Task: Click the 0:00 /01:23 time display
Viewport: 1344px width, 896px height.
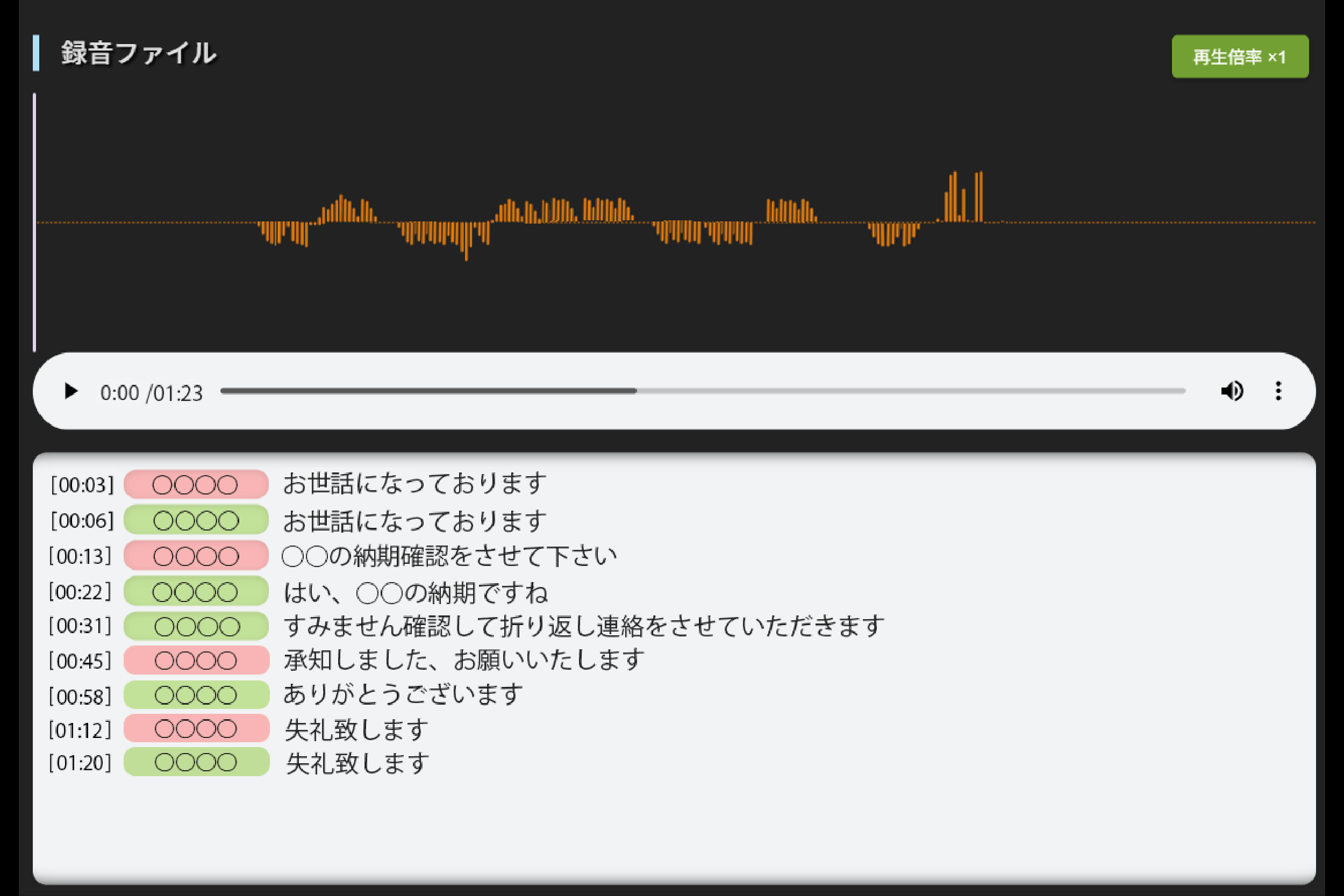Action: pos(152,393)
